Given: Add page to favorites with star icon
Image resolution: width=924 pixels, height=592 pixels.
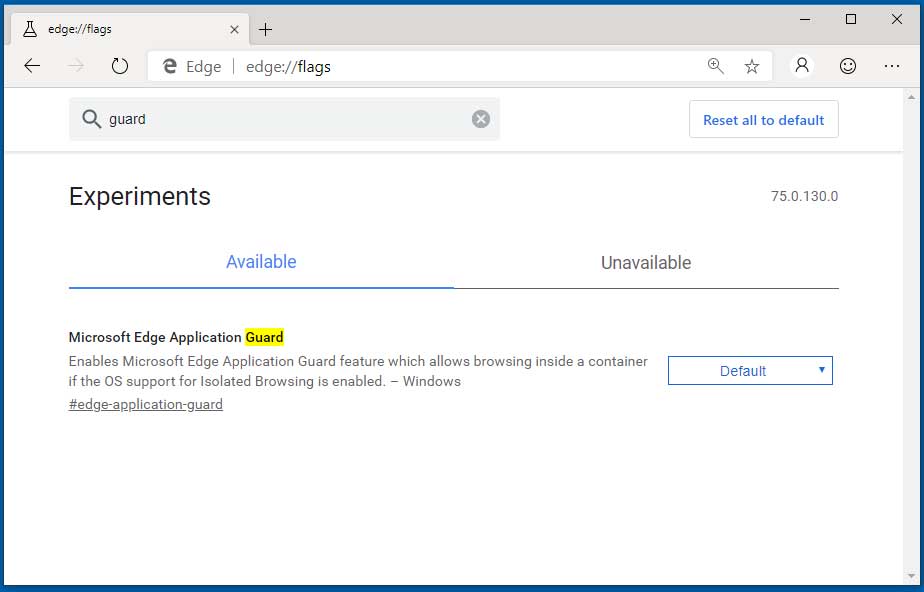Looking at the screenshot, I should tap(752, 66).
